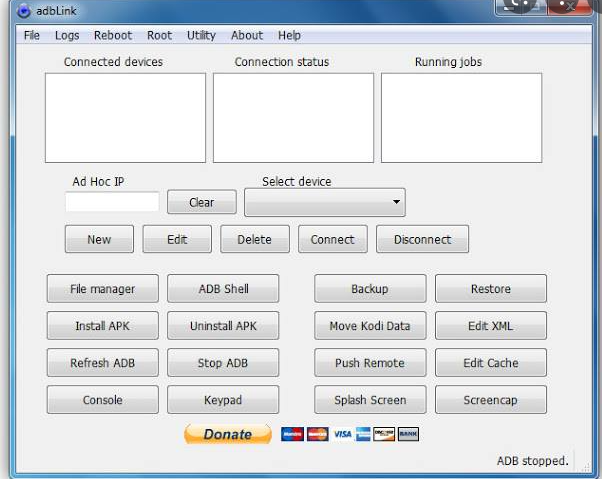Click the Move Kodi Data button

[x=370, y=325]
